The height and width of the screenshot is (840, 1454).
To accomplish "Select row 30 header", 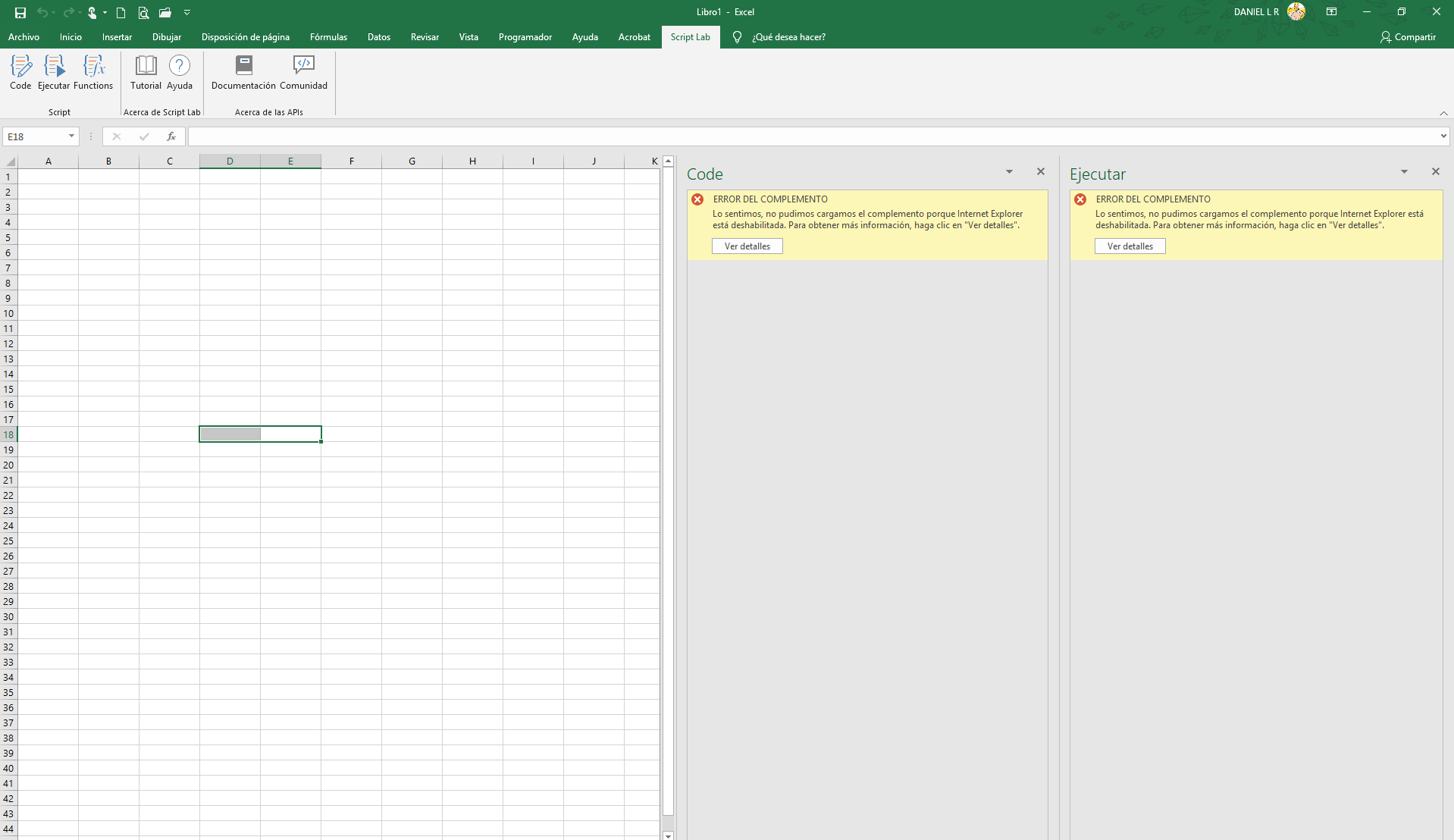I will tap(8, 616).
